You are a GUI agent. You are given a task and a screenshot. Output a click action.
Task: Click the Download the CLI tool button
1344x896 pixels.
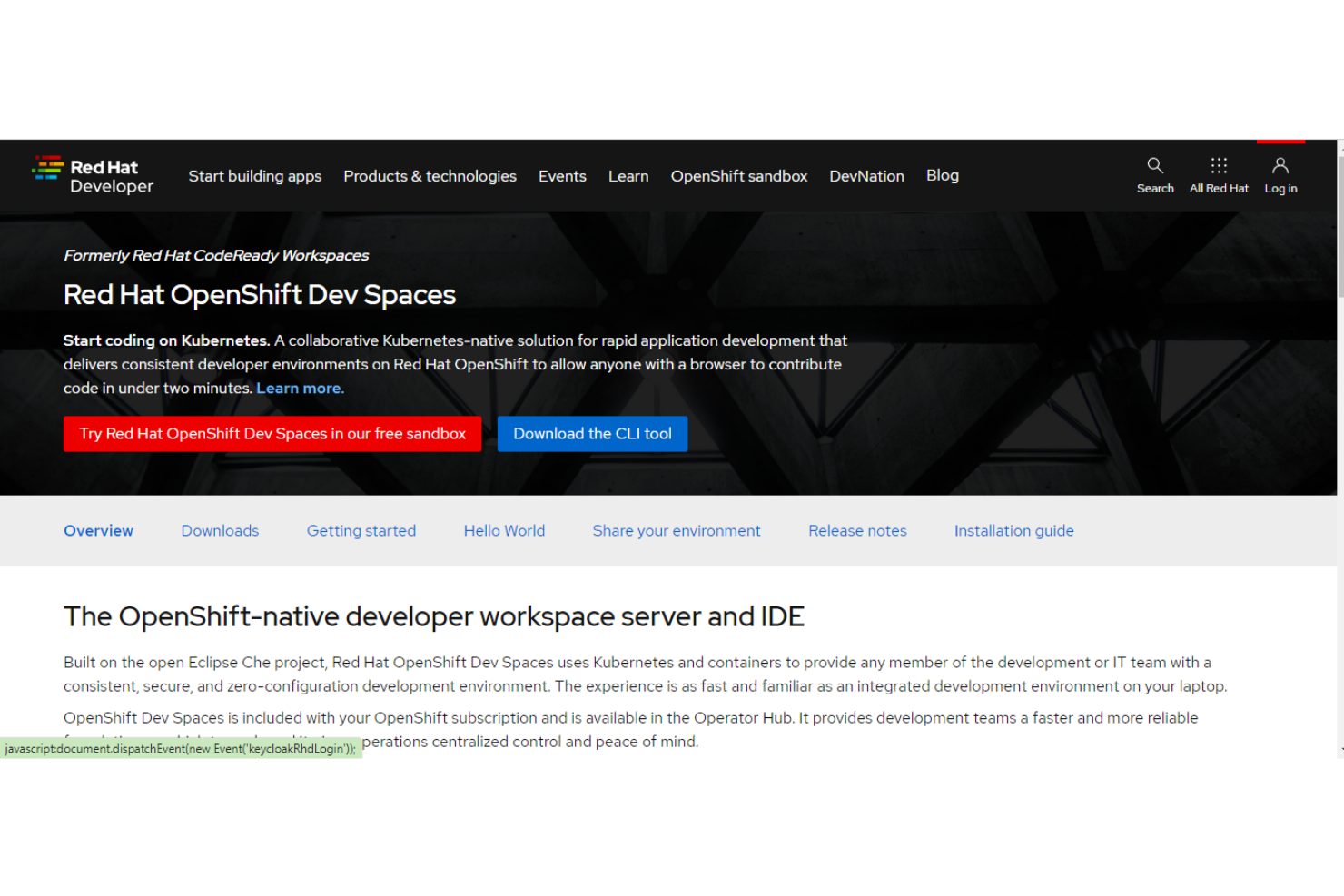click(x=592, y=433)
